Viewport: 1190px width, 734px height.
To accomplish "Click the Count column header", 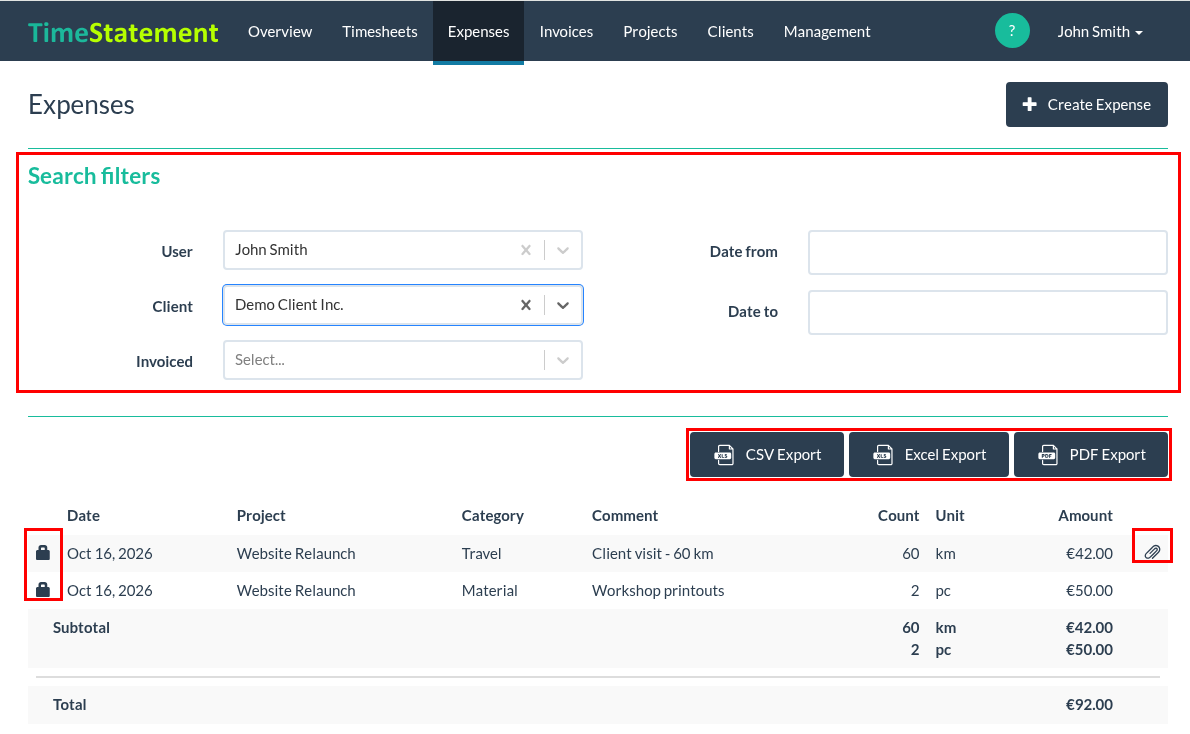I will pos(899,515).
